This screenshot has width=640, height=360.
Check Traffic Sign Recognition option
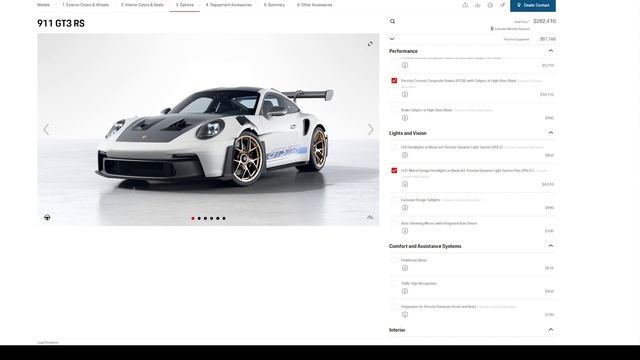pyautogui.click(x=394, y=283)
